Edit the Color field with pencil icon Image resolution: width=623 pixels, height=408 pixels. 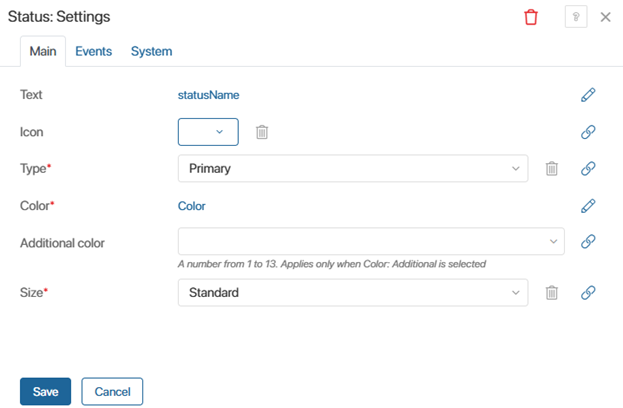(588, 206)
